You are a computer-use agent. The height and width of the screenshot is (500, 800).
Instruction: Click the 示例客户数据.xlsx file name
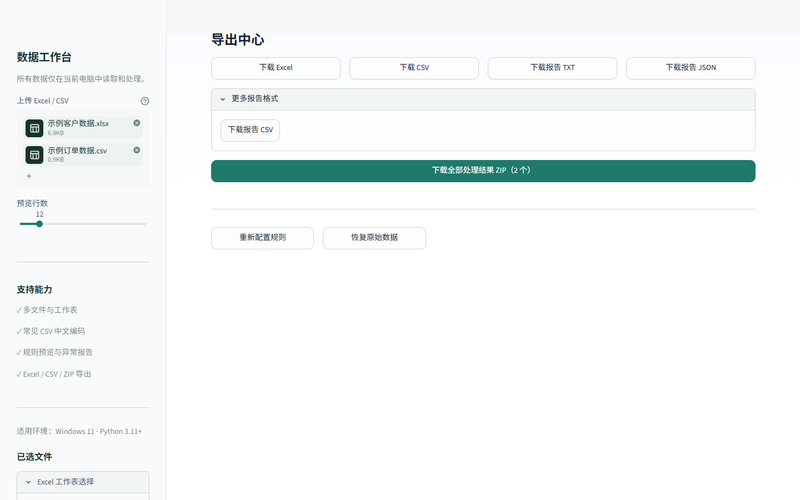pyautogui.click(x=78, y=123)
